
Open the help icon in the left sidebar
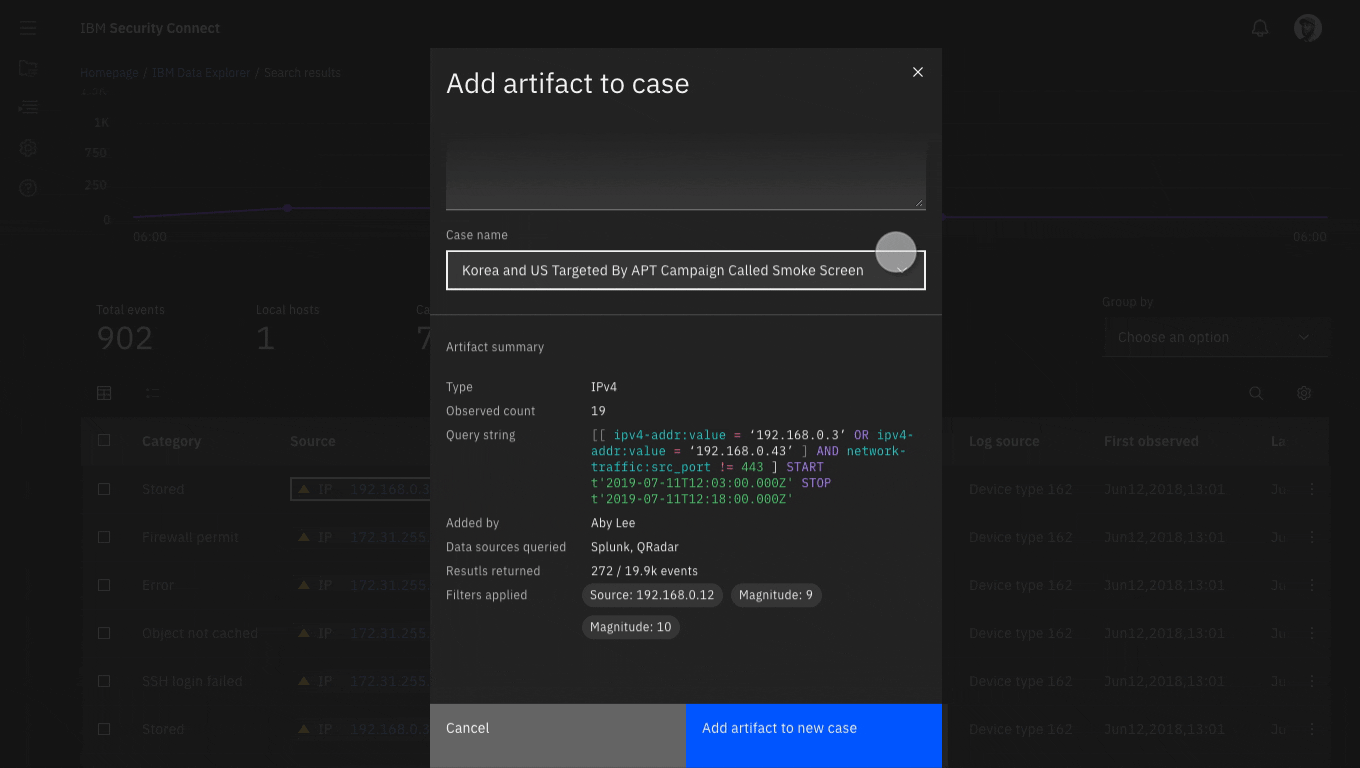click(27, 187)
